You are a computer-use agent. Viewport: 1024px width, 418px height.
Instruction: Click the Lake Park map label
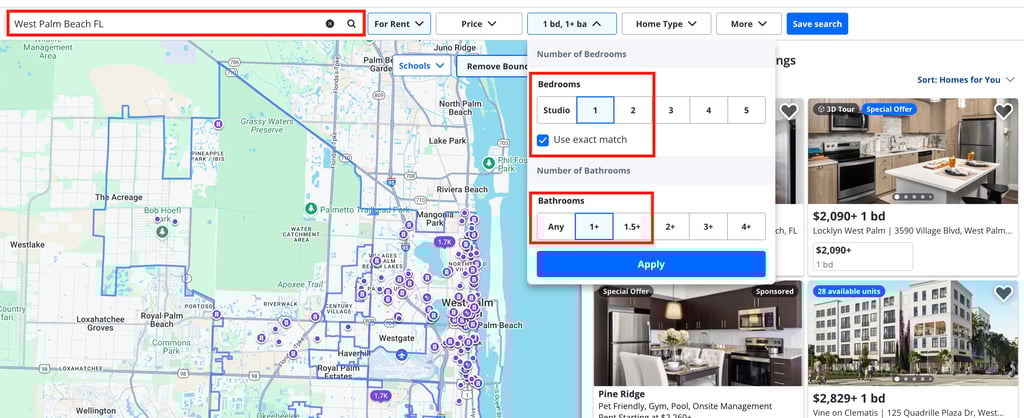(447, 140)
